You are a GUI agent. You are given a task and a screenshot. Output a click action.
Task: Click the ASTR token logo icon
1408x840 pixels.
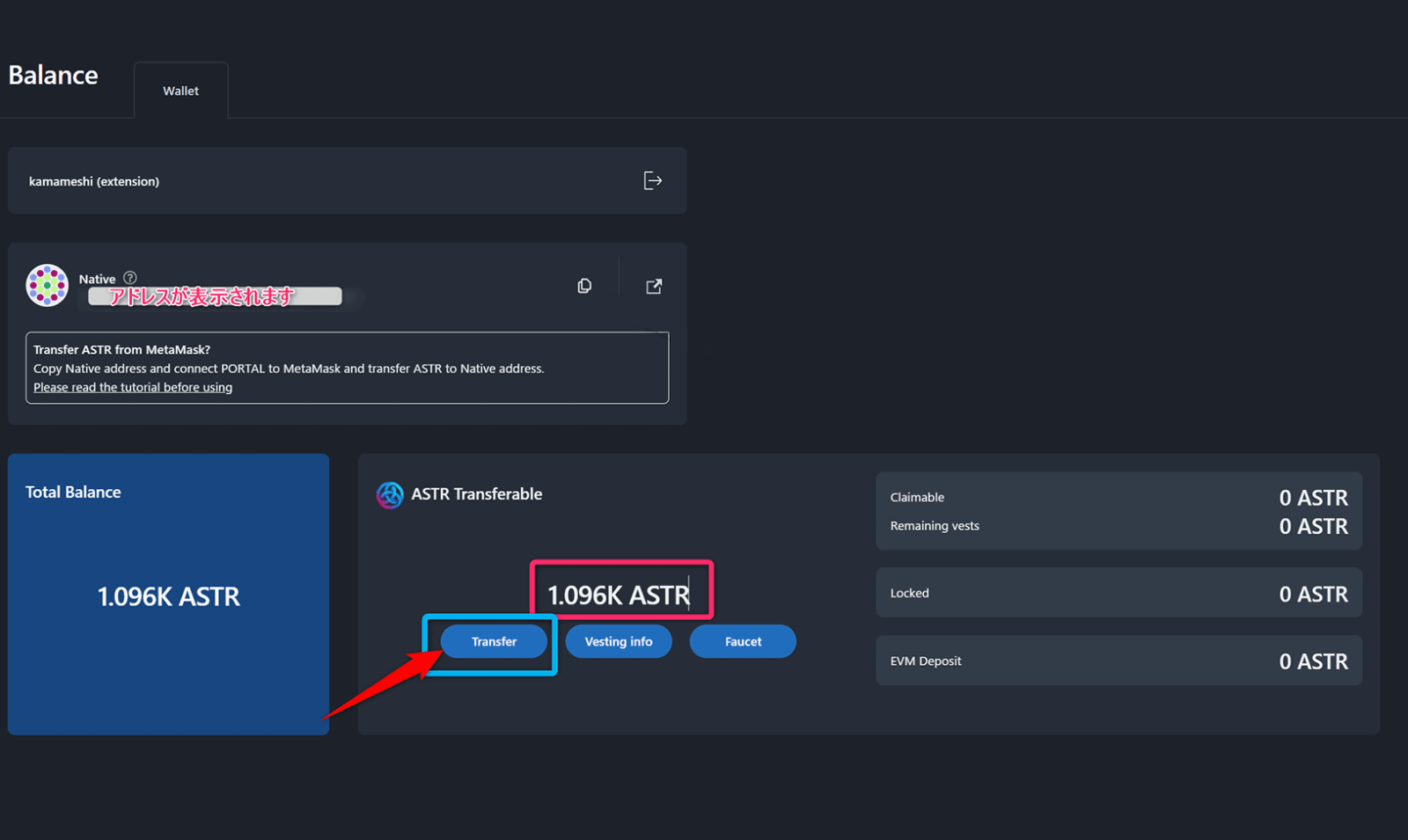pos(390,495)
